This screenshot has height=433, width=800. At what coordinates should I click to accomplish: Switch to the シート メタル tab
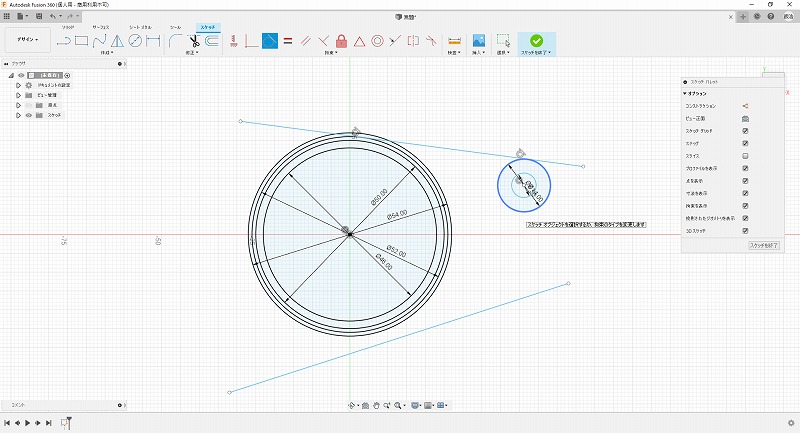pos(139,28)
